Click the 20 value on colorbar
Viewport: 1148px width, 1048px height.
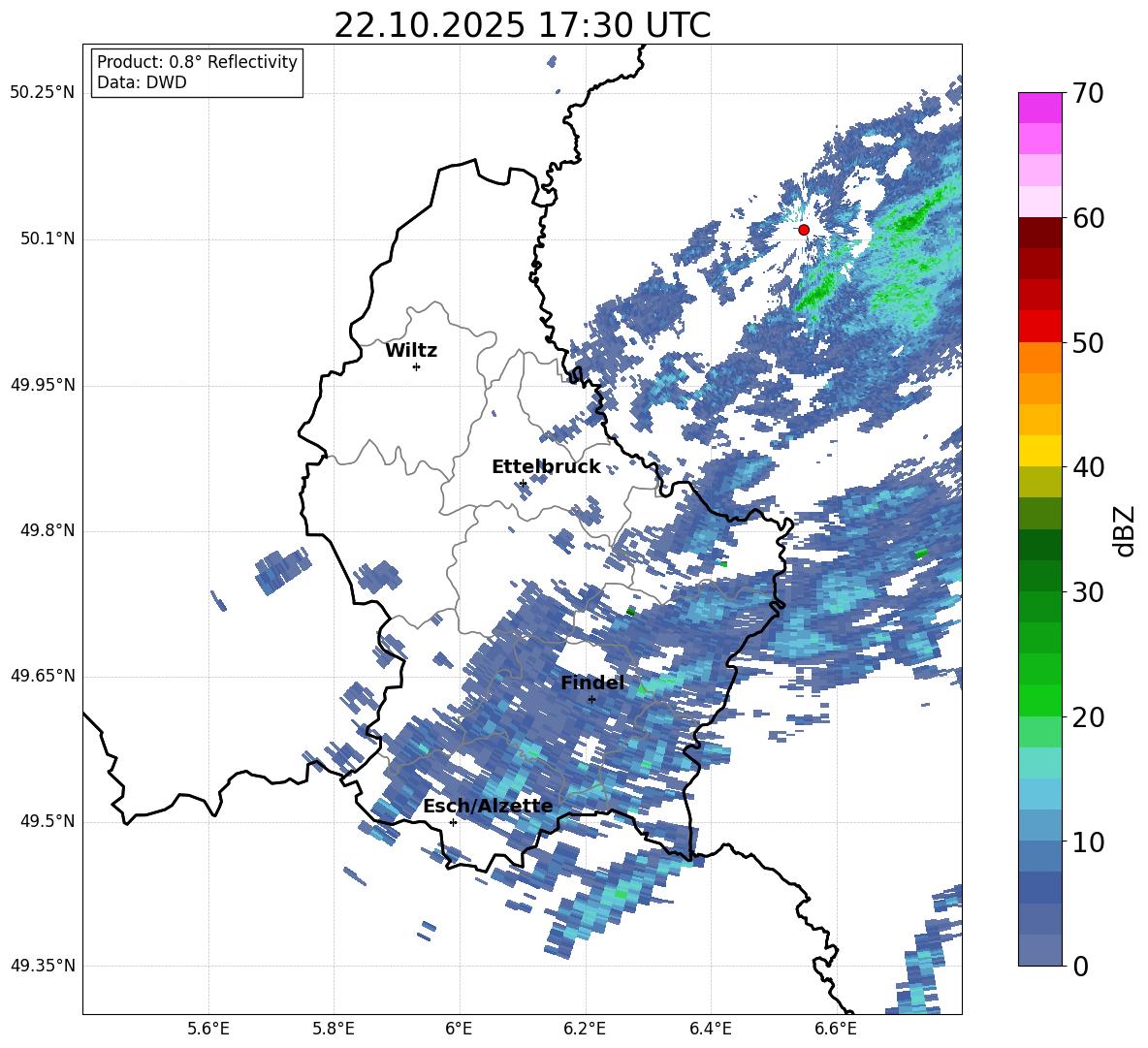click(x=1088, y=717)
